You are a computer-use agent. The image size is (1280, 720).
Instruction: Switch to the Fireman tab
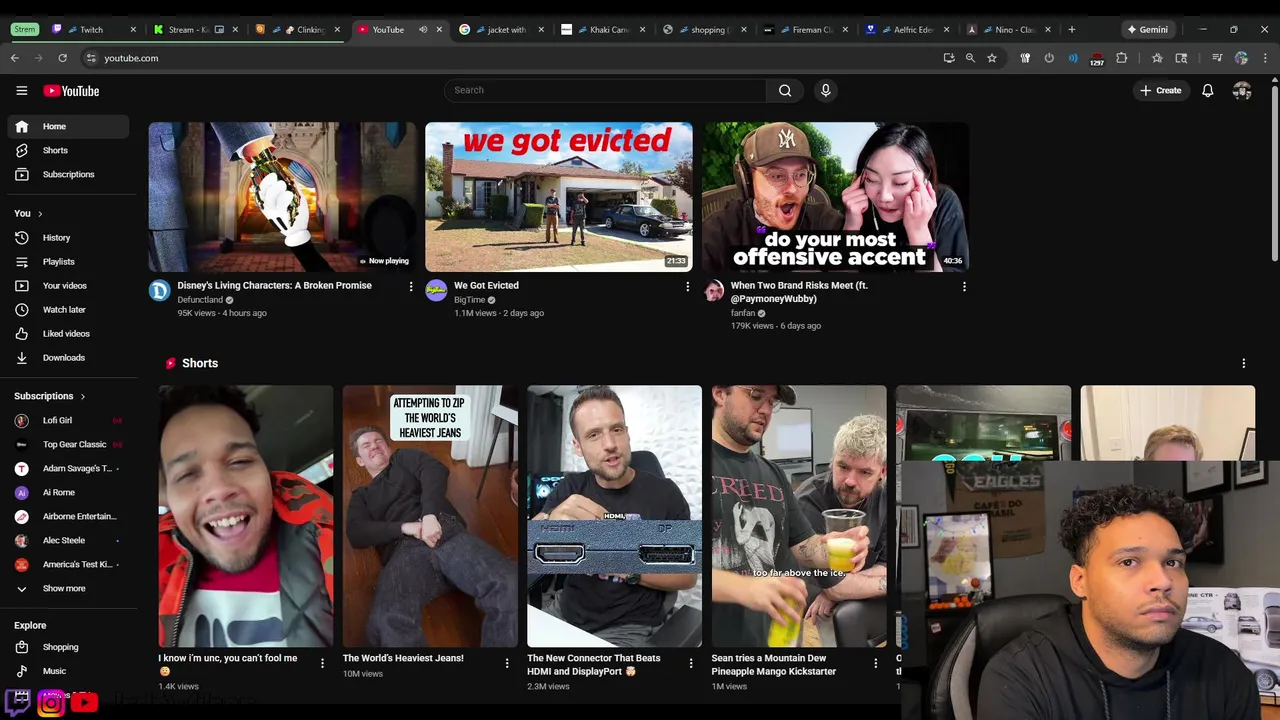click(x=804, y=30)
